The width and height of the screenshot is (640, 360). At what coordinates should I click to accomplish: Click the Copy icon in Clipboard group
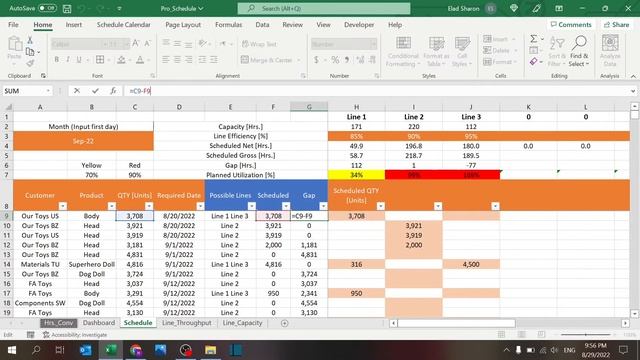pyautogui.click(x=30, y=52)
